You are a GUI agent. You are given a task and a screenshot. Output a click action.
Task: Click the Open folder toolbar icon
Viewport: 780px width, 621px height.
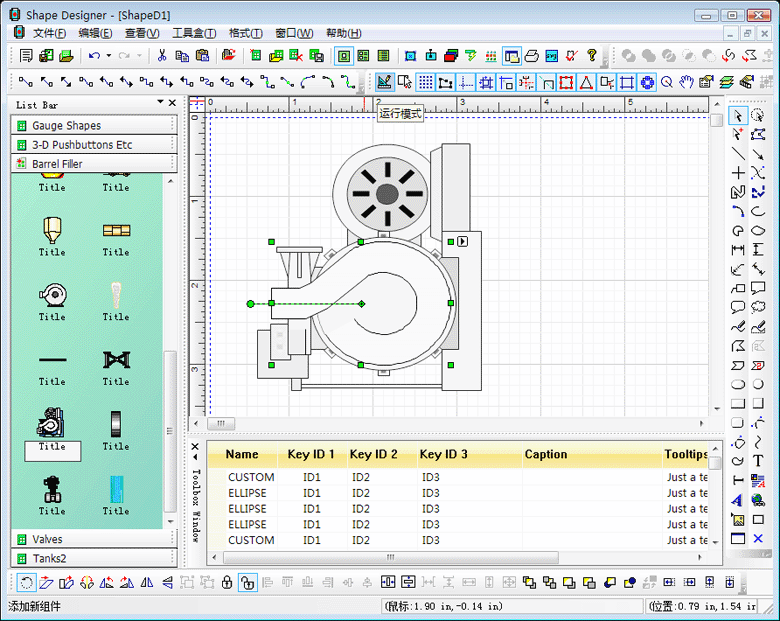65,56
